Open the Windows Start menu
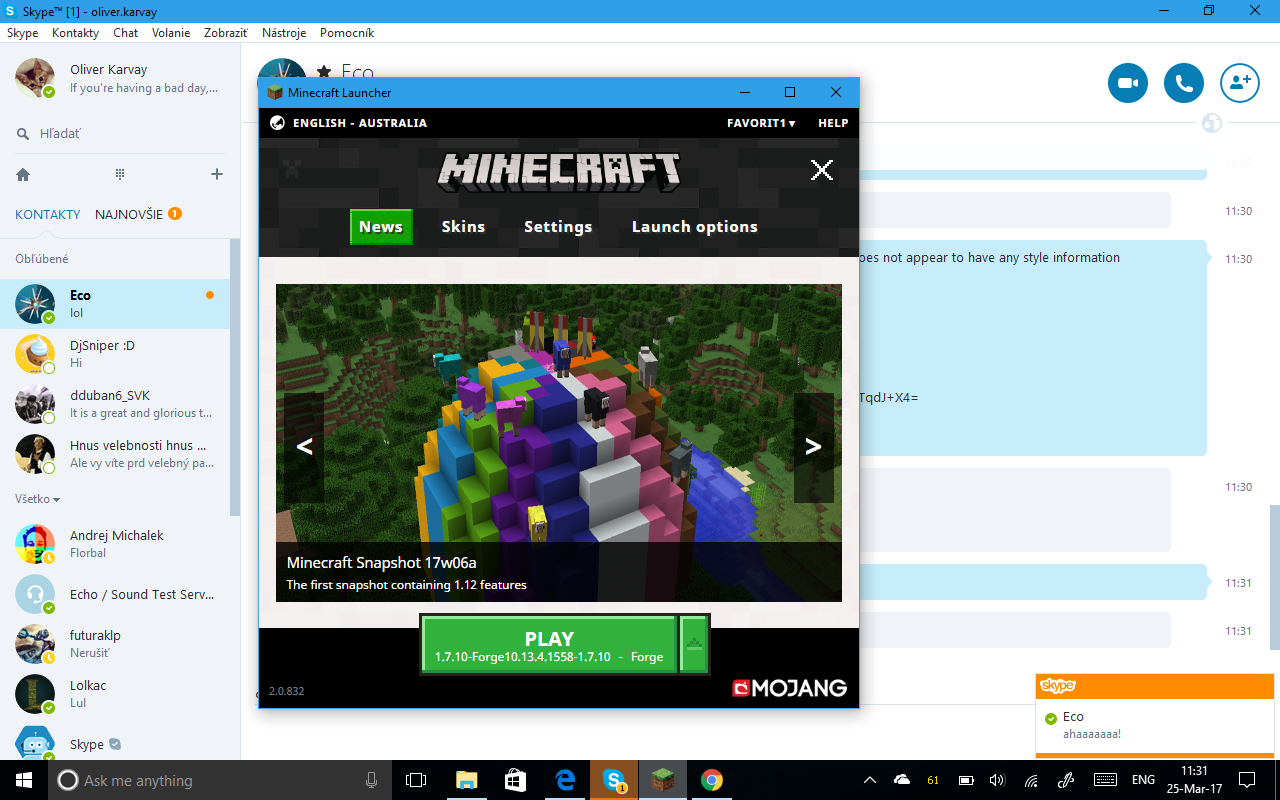 point(23,780)
